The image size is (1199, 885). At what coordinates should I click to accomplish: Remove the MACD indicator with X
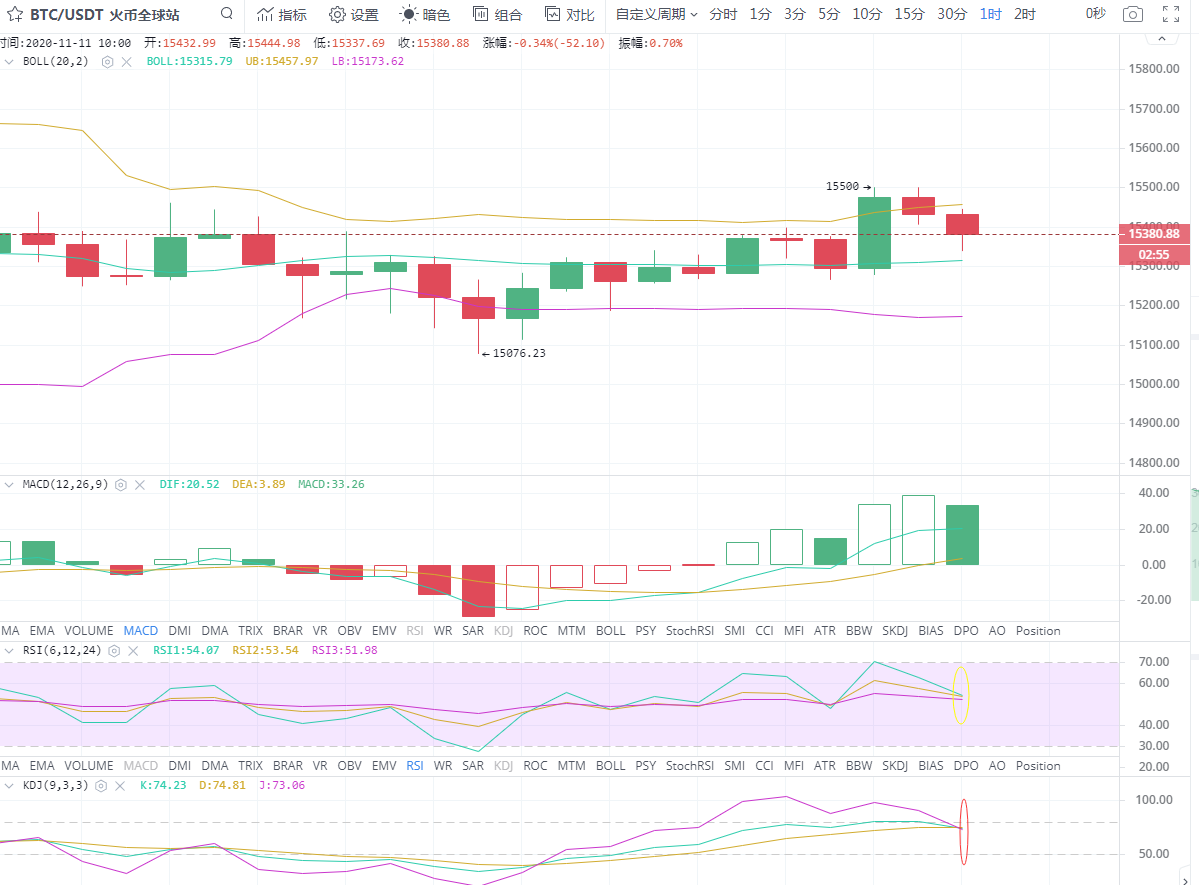(139, 484)
